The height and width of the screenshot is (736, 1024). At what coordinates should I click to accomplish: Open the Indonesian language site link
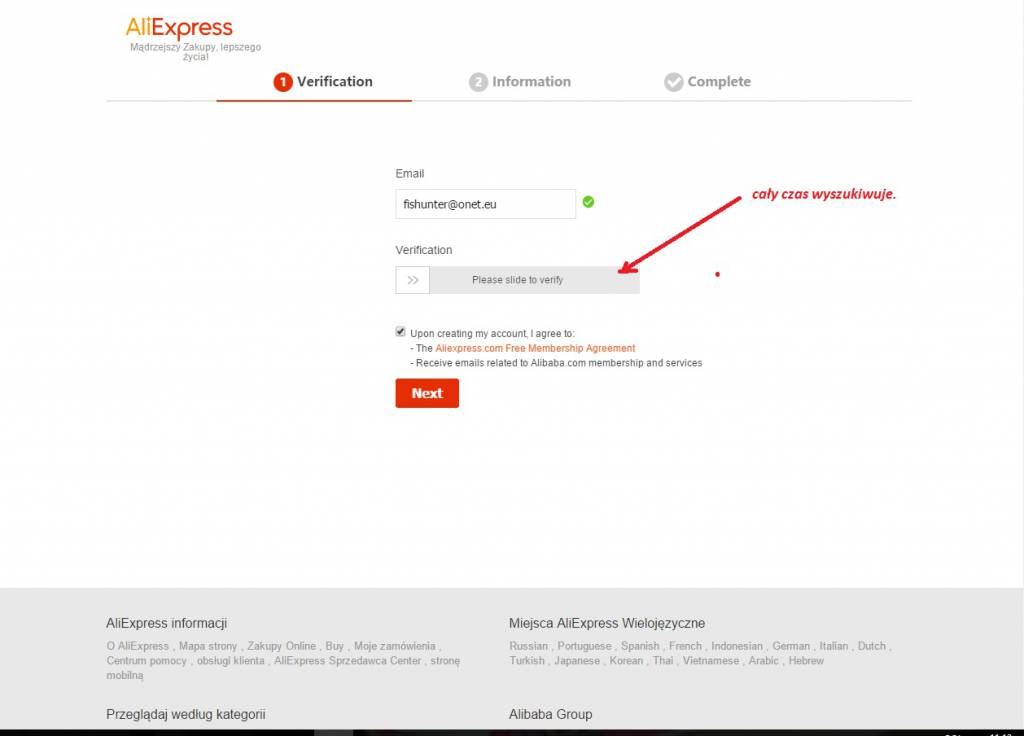tap(737, 646)
